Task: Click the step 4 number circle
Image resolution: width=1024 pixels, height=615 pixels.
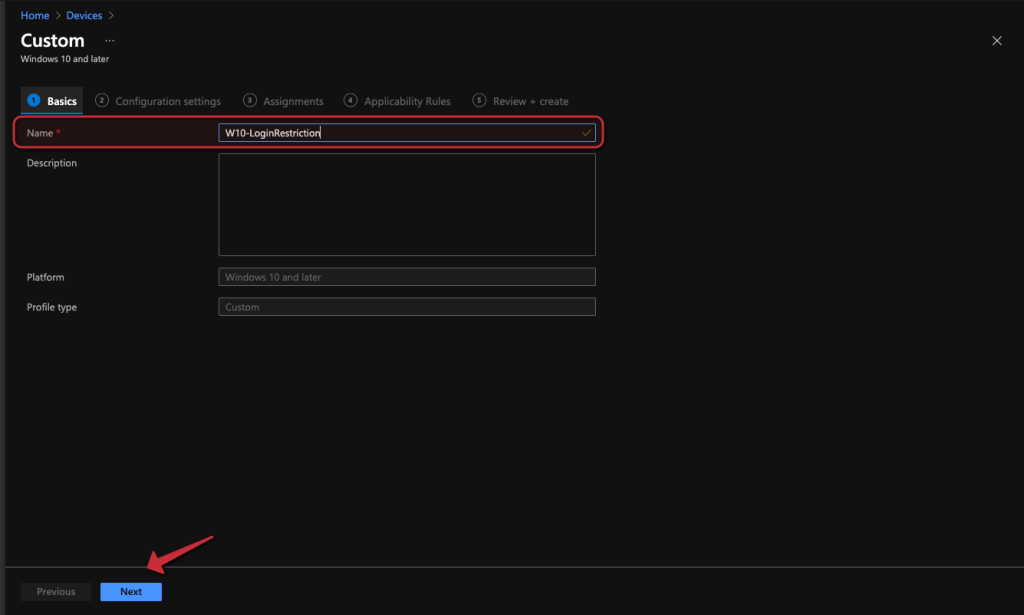Action: pos(350,100)
